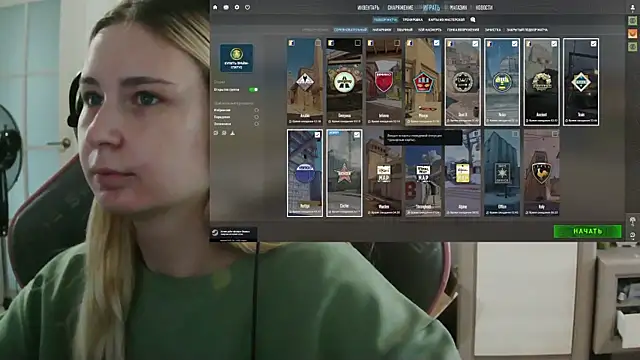Click the triangle icon under the radio list
640x360 pixels.
(x=233, y=133)
